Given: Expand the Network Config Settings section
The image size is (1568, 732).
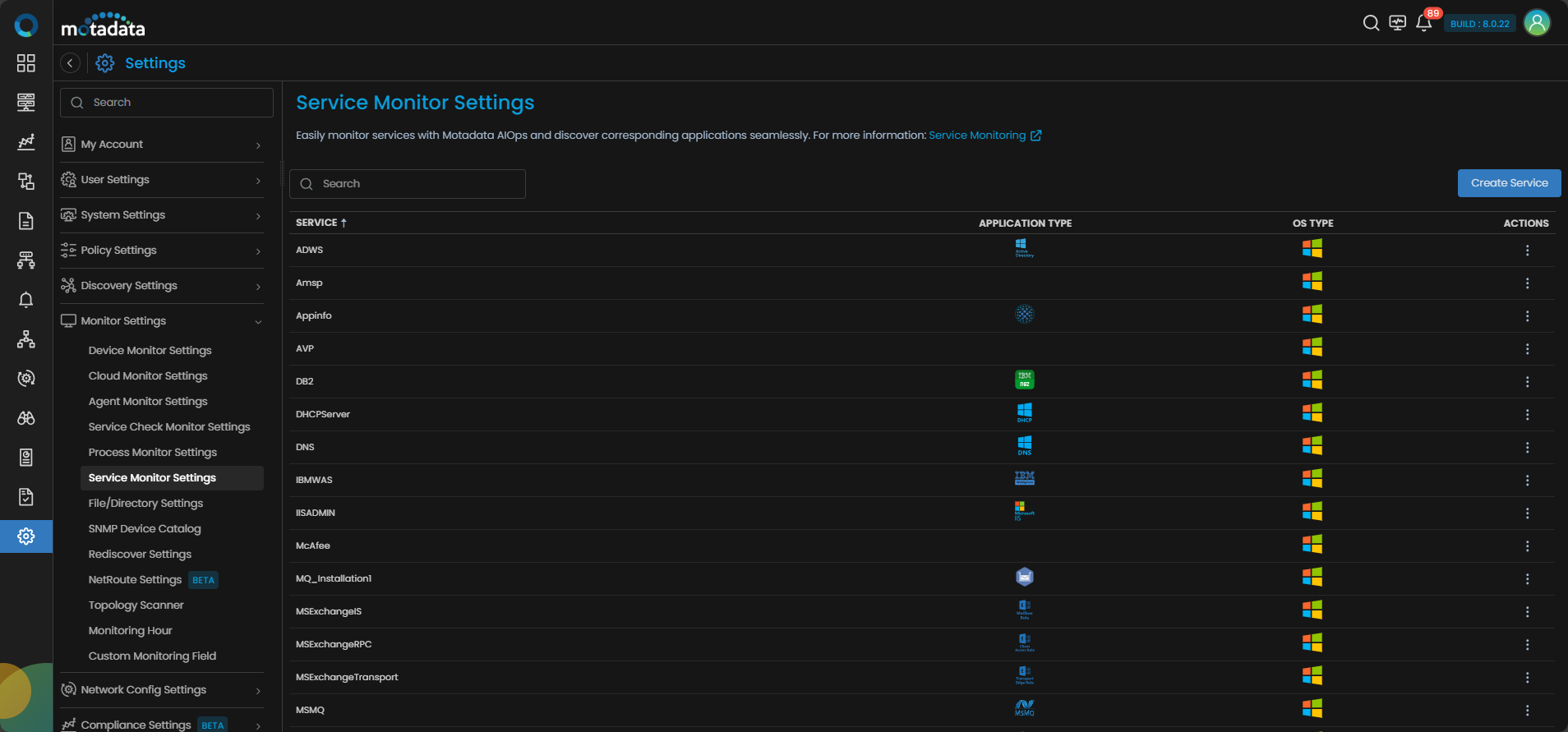Looking at the screenshot, I should point(162,690).
